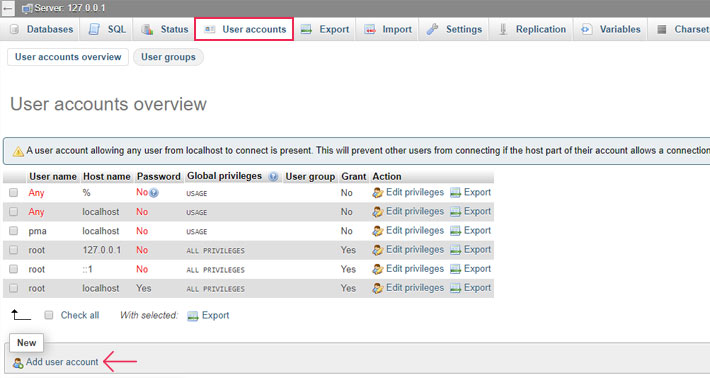Check the box for Any localhost user
Screen dimensions: 710x378
(x=14, y=212)
